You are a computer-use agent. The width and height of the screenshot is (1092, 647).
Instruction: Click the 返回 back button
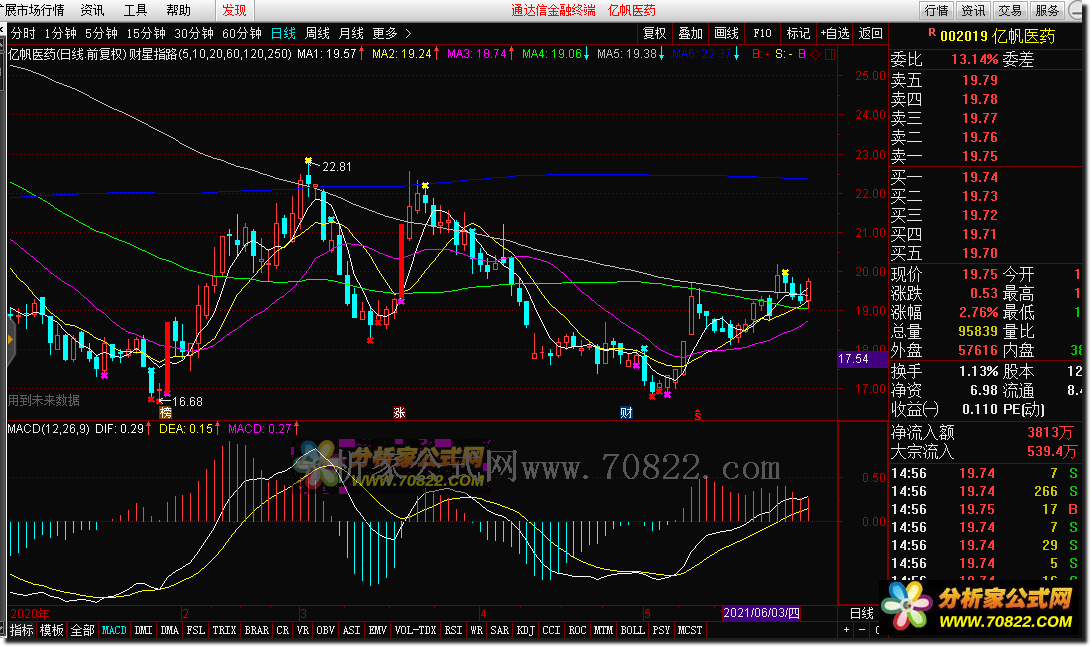click(871, 33)
